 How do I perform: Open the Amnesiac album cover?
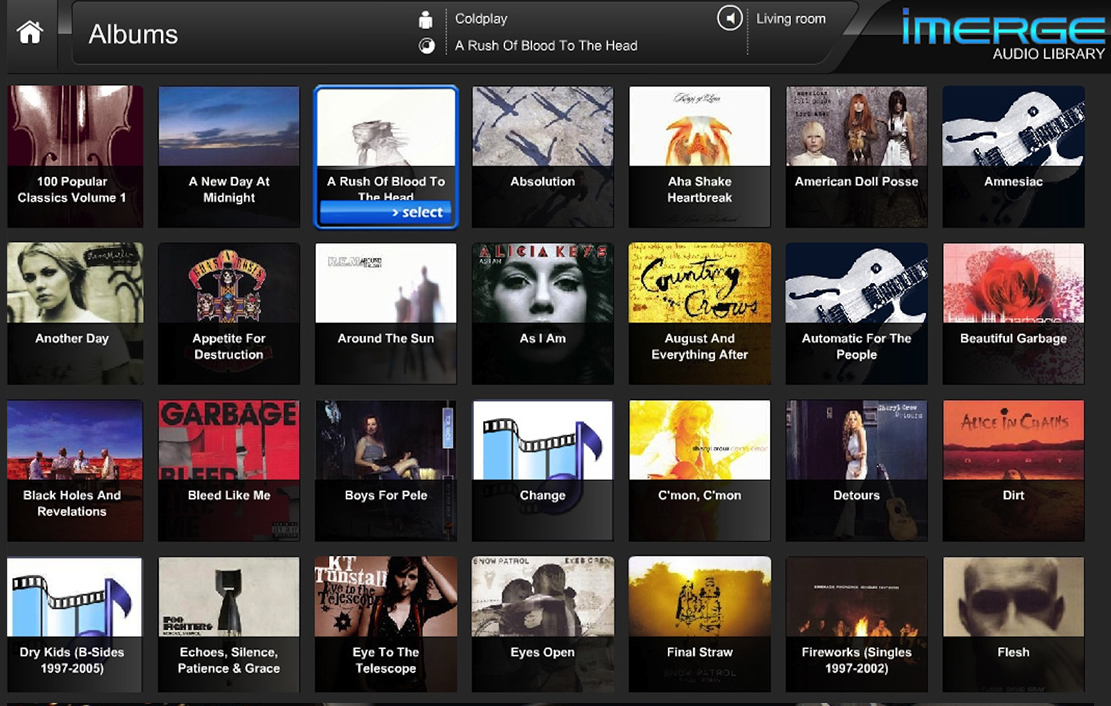point(1013,155)
